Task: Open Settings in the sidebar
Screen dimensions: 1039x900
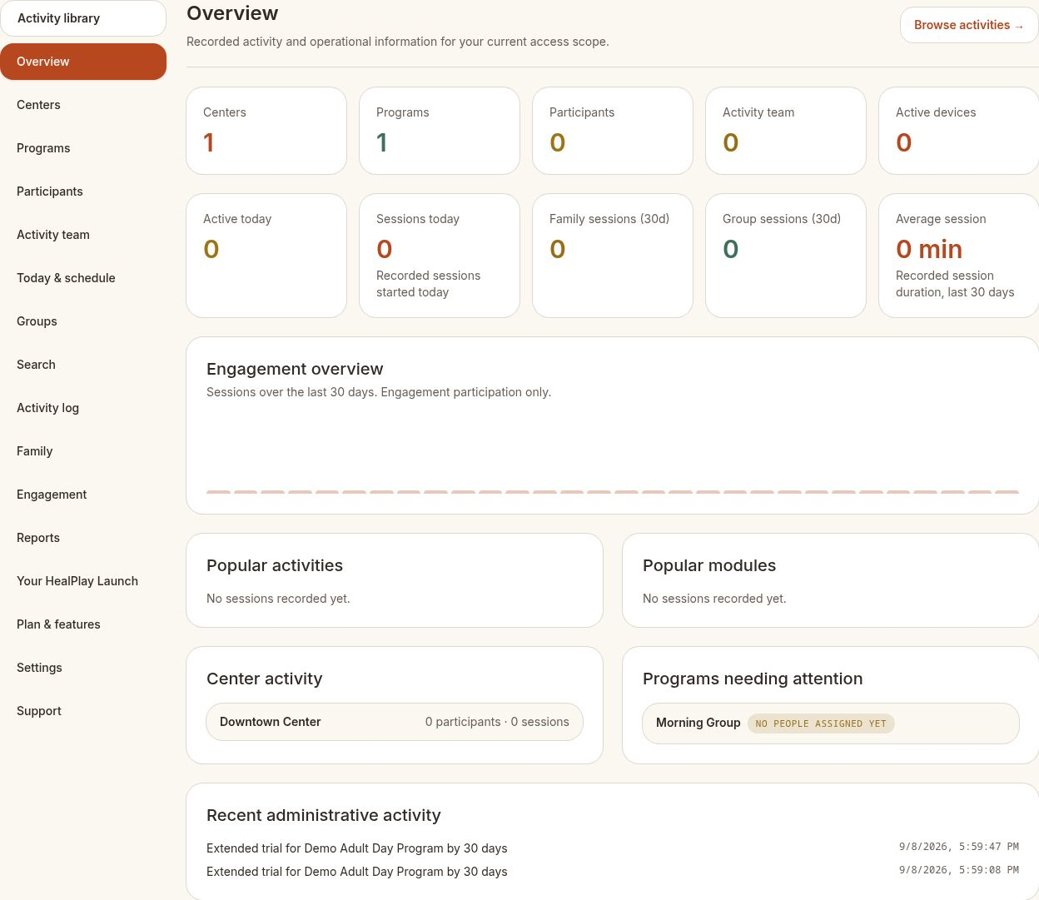Action: [83, 667]
